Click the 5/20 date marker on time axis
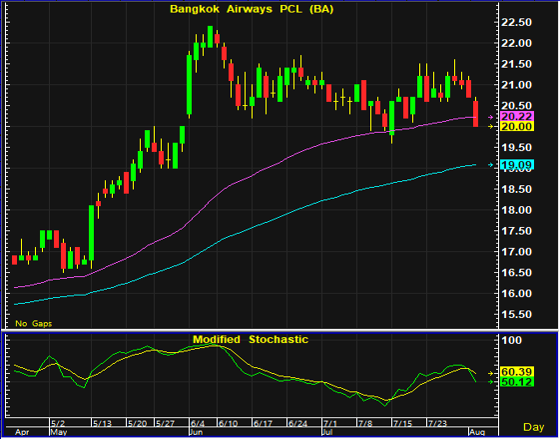This screenshot has width=560, height=439. tap(138, 424)
